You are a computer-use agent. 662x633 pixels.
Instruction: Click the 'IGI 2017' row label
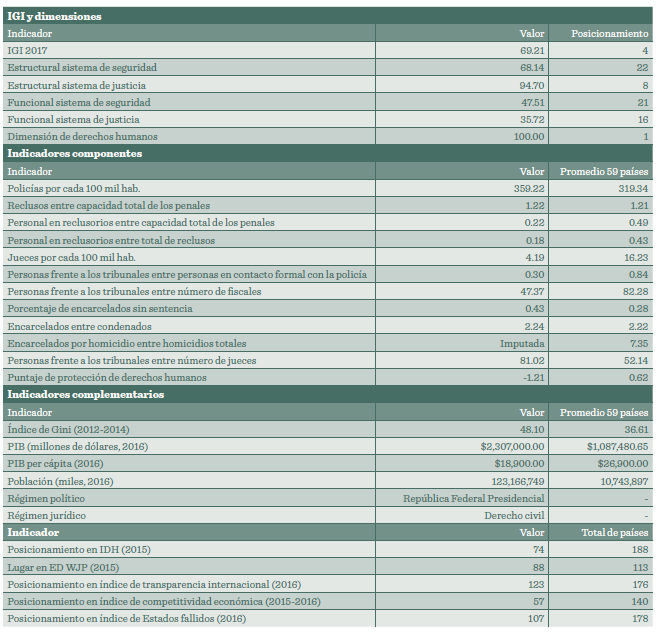(x=27, y=50)
